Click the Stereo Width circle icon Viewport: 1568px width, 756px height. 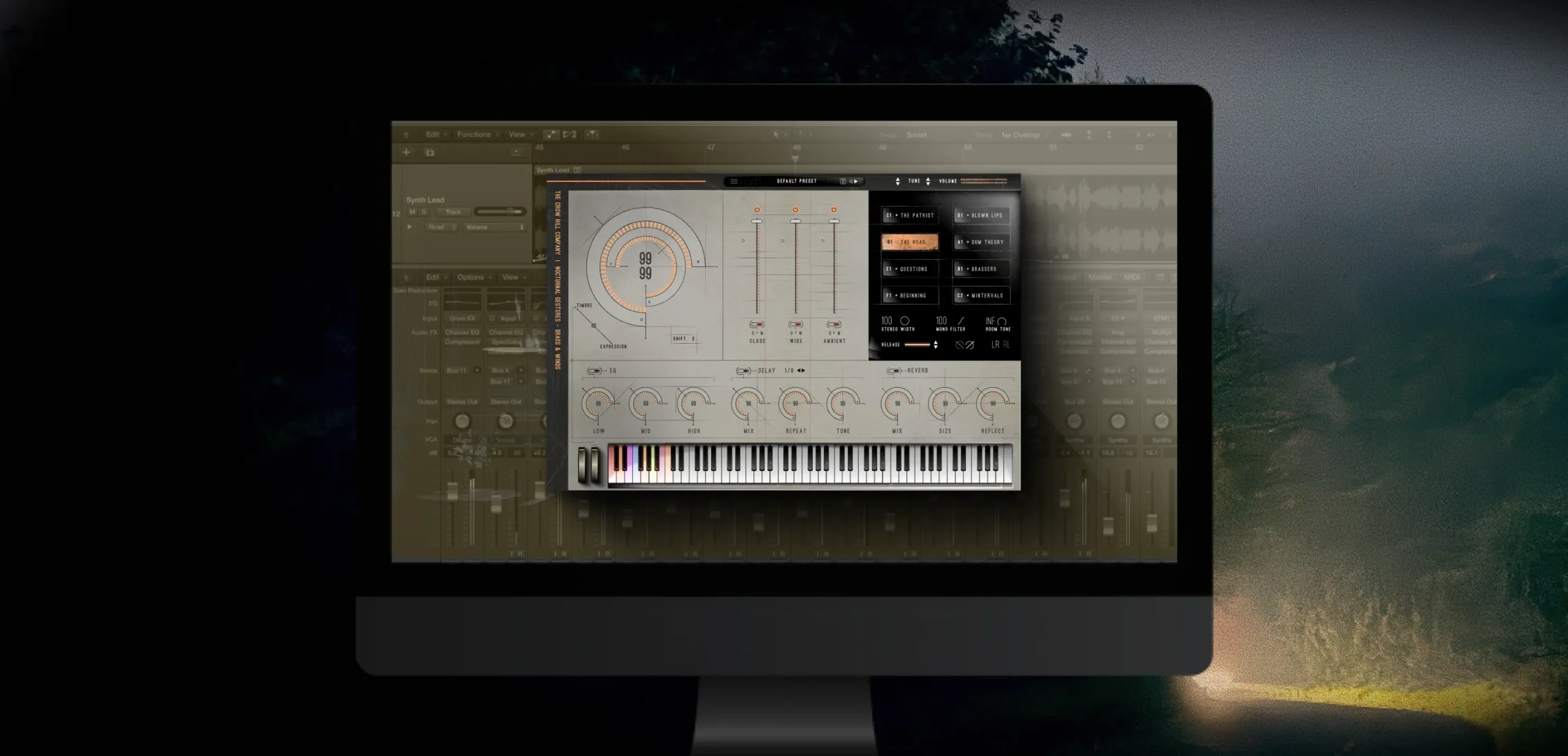click(x=905, y=321)
